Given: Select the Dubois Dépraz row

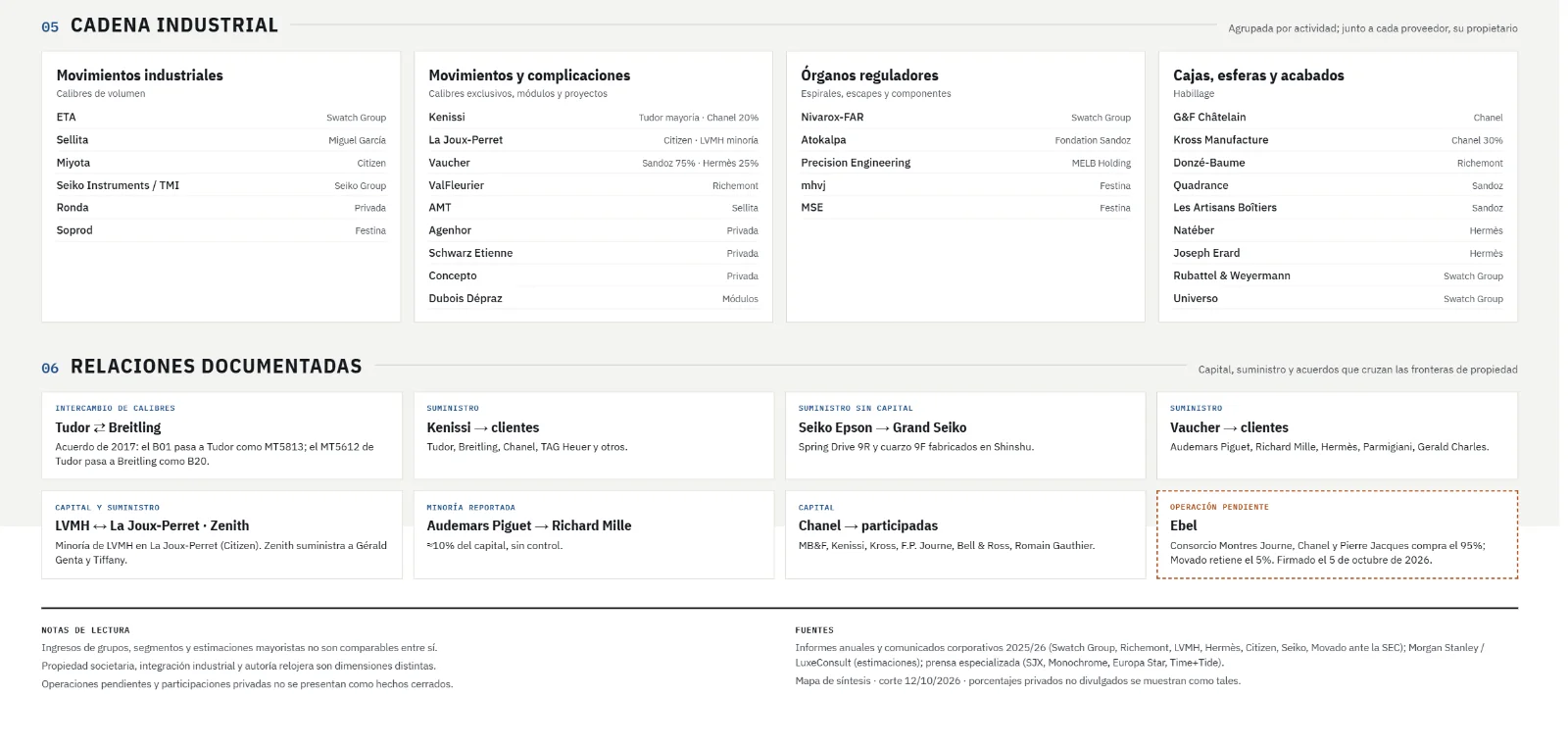Looking at the screenshot, I should point(593,298).
